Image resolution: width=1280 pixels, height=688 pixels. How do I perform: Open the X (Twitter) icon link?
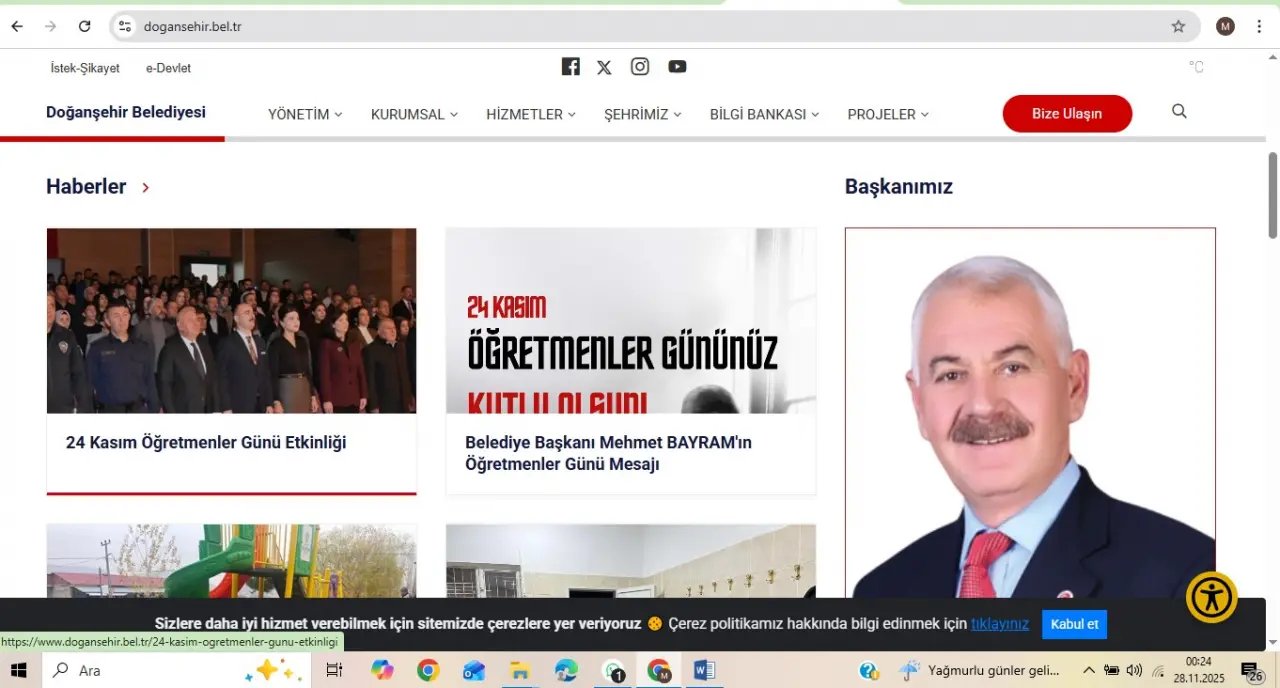[x=604, y=67]
